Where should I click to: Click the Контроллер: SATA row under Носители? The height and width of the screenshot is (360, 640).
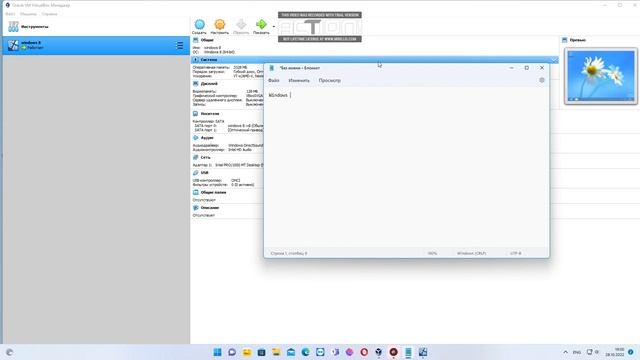208,122
